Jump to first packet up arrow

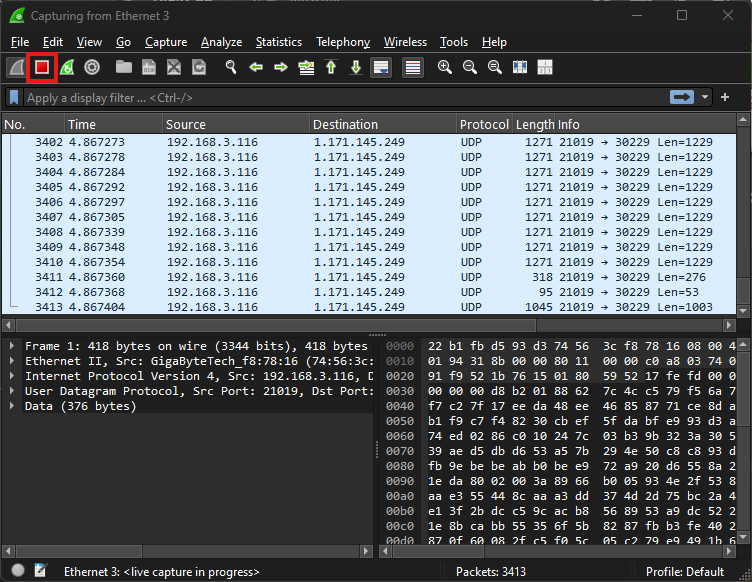pos(331,68)
